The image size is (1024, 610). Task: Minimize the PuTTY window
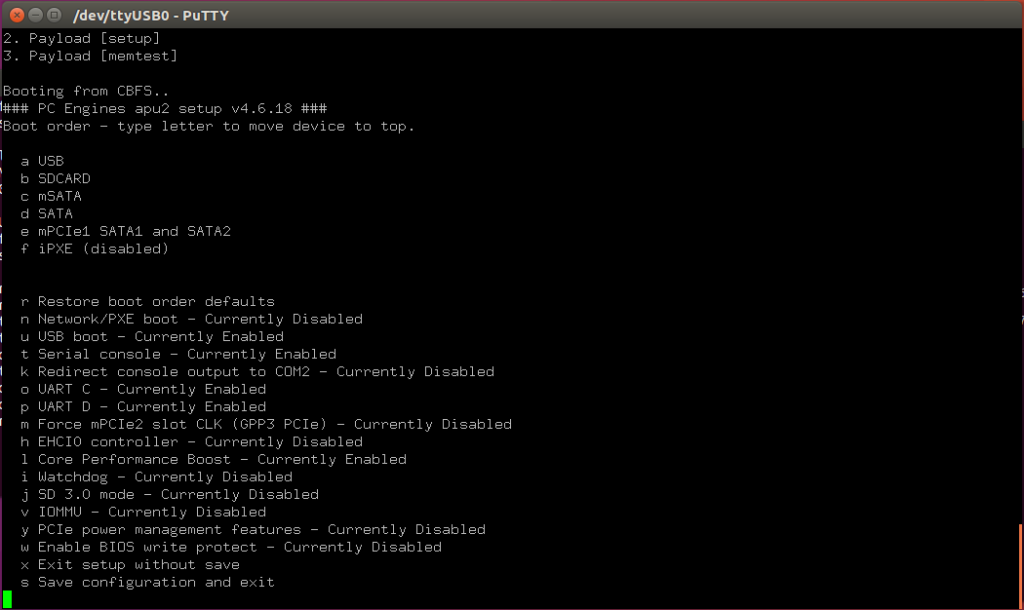(36, 15)
